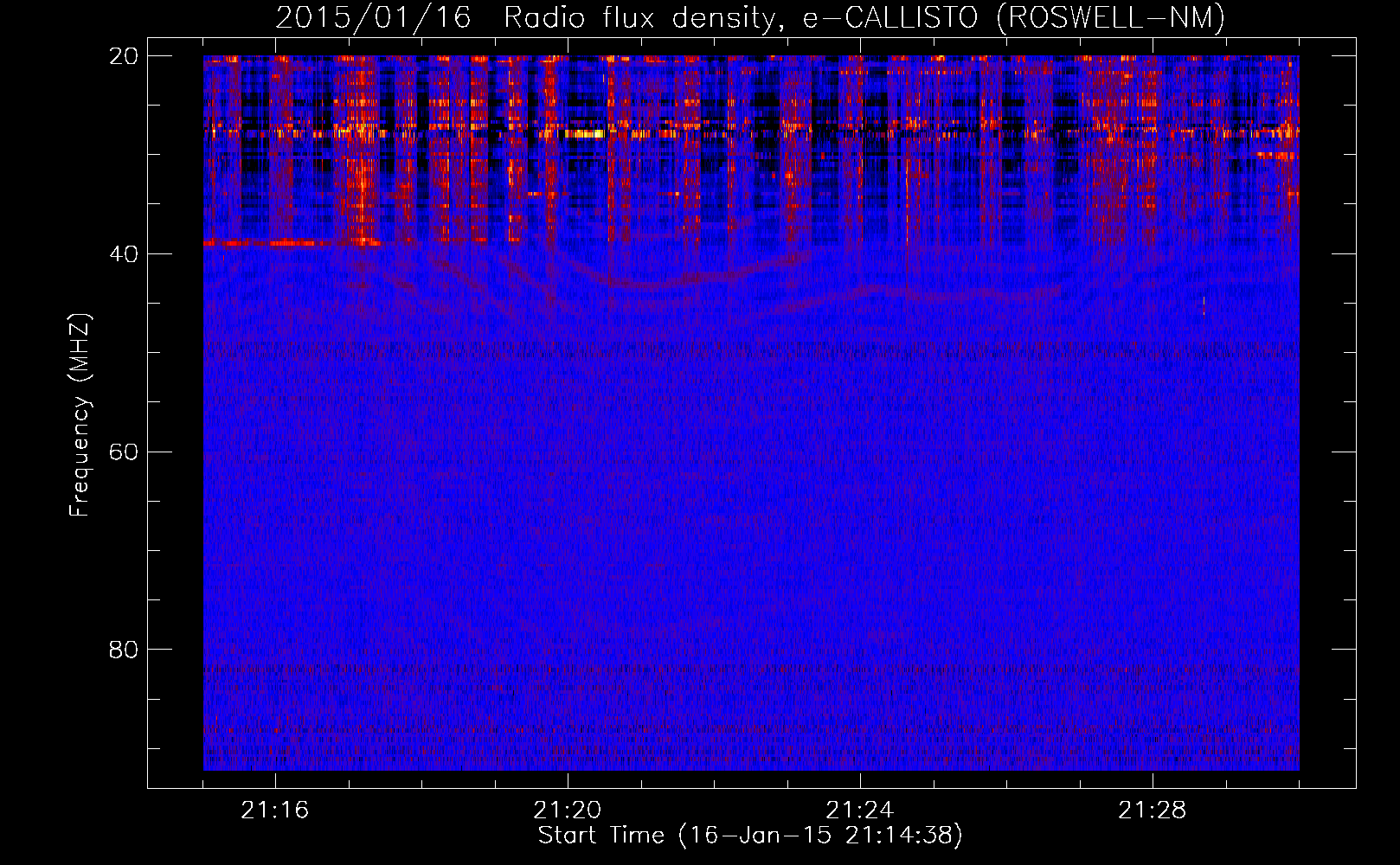Image resolution: width=1400 pixels, height=865 pixels.
Task: Click the 21:28 time tick label
Action: pos(1153,811)
